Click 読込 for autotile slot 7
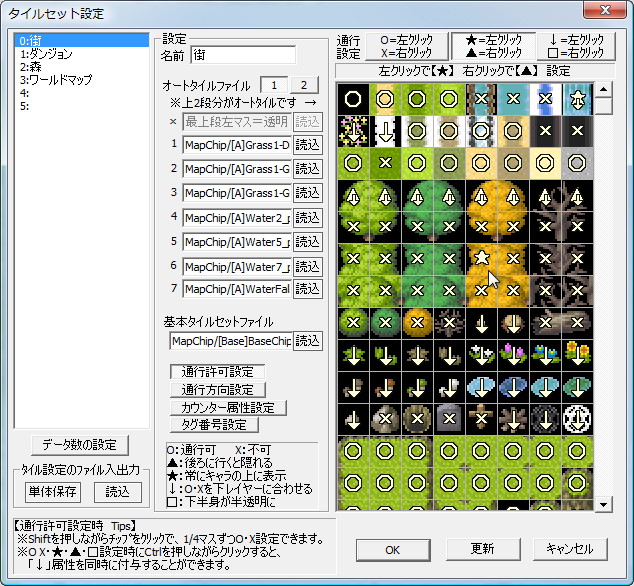Screen dimensions: 634x586 tap(308, 289)
